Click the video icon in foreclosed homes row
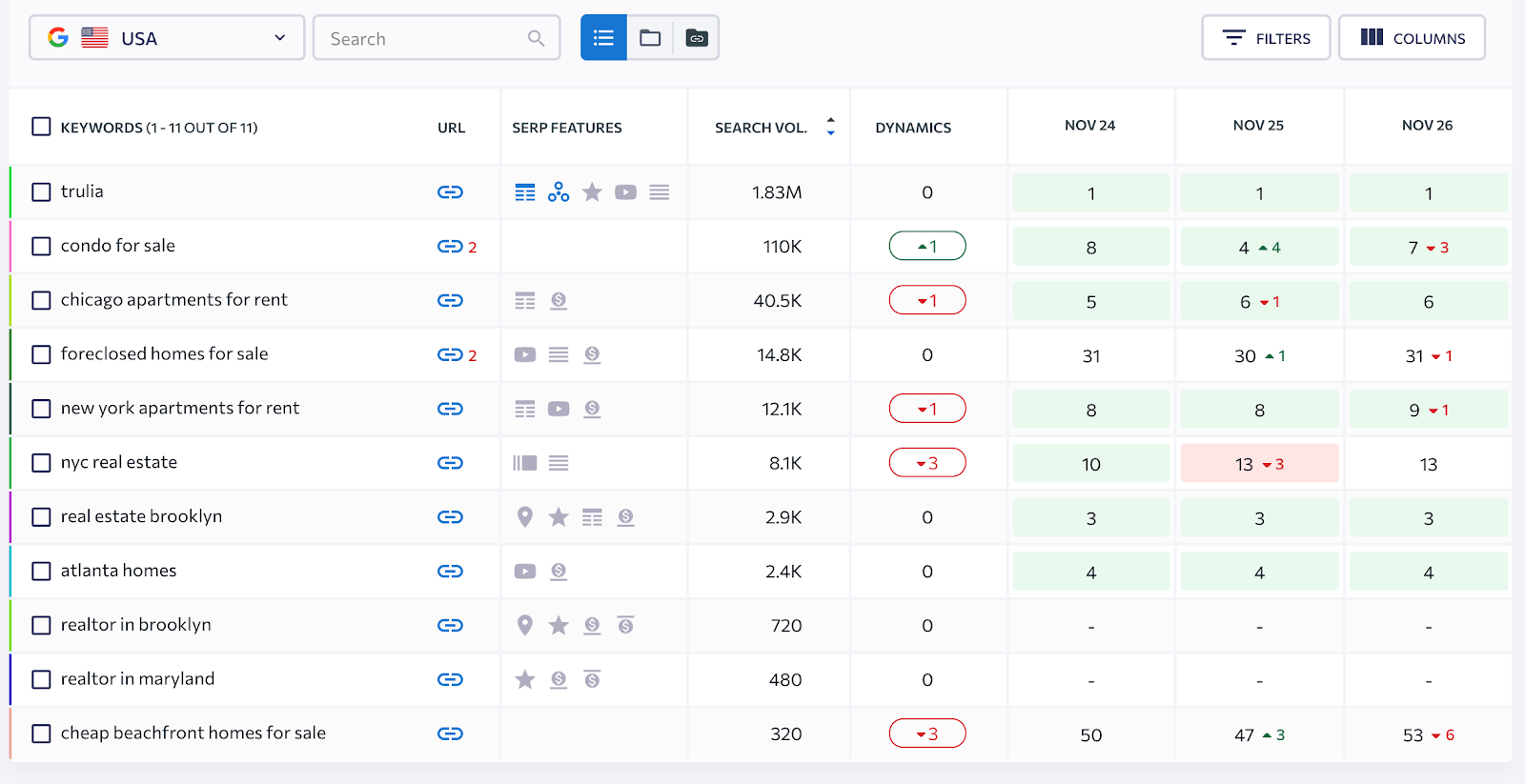 click(x=525, y=354)
